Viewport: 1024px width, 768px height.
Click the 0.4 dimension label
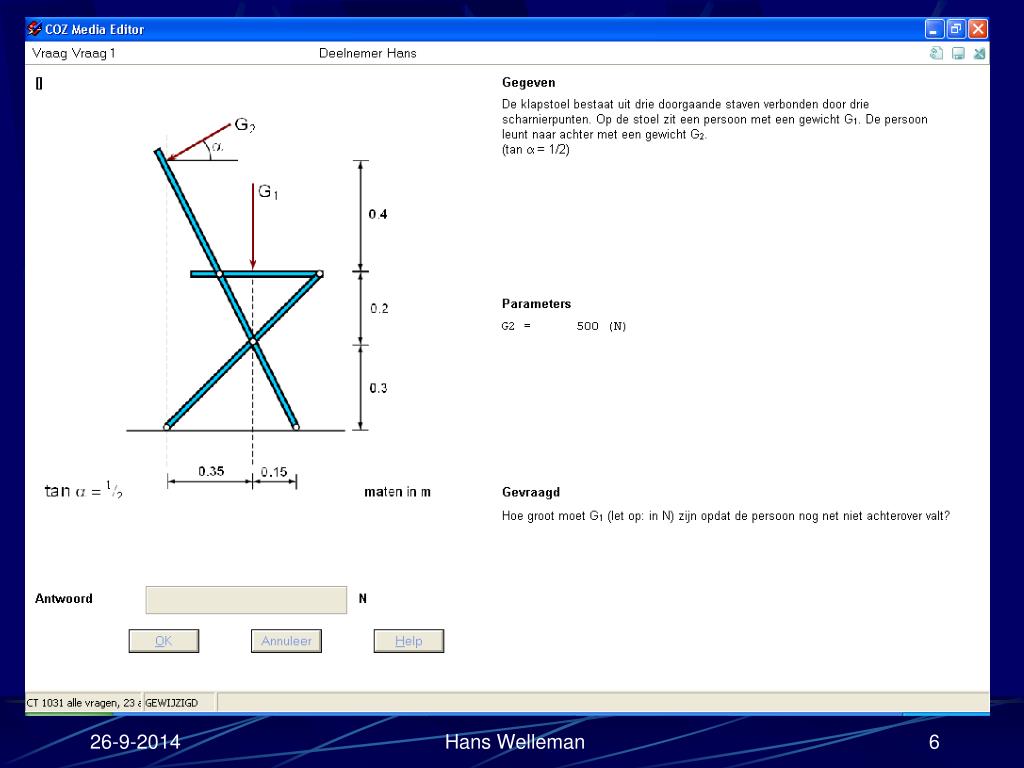(x=377, y=214)
